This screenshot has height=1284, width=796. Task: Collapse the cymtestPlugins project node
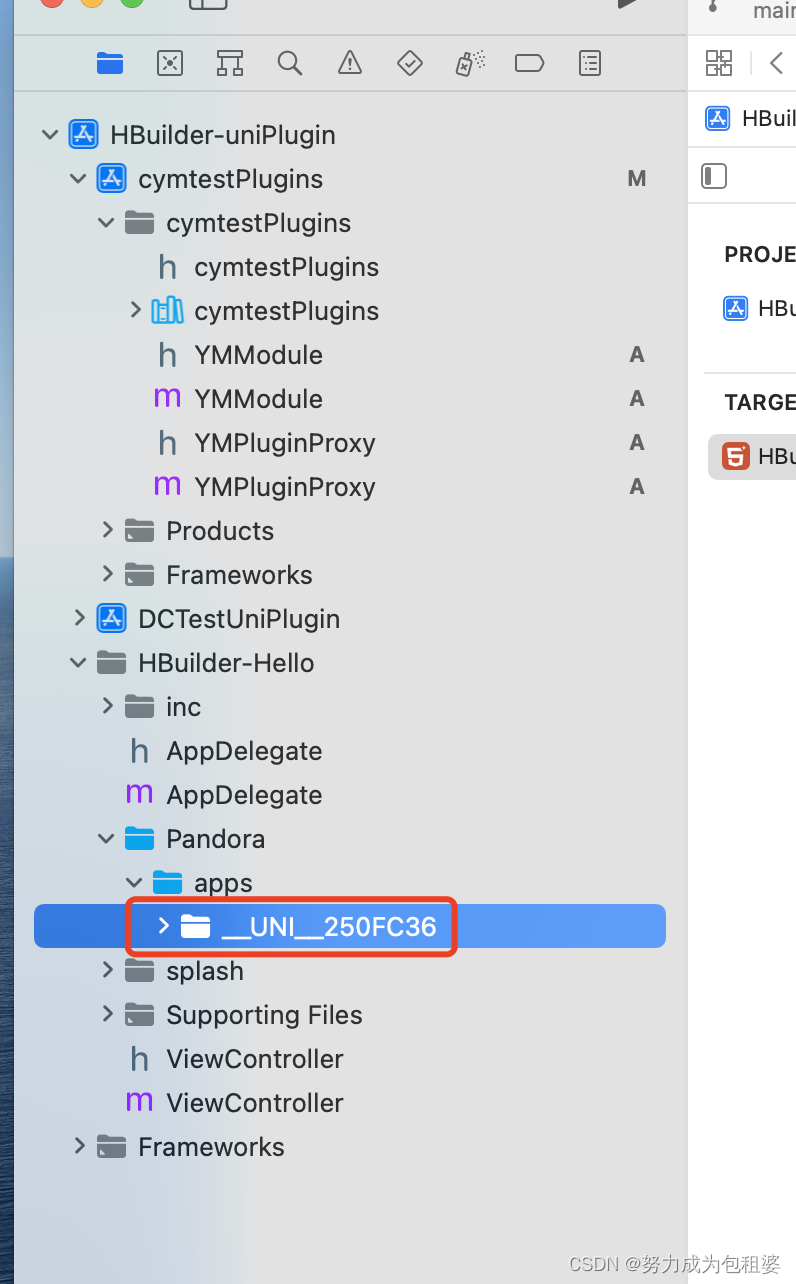coord(78,179)
